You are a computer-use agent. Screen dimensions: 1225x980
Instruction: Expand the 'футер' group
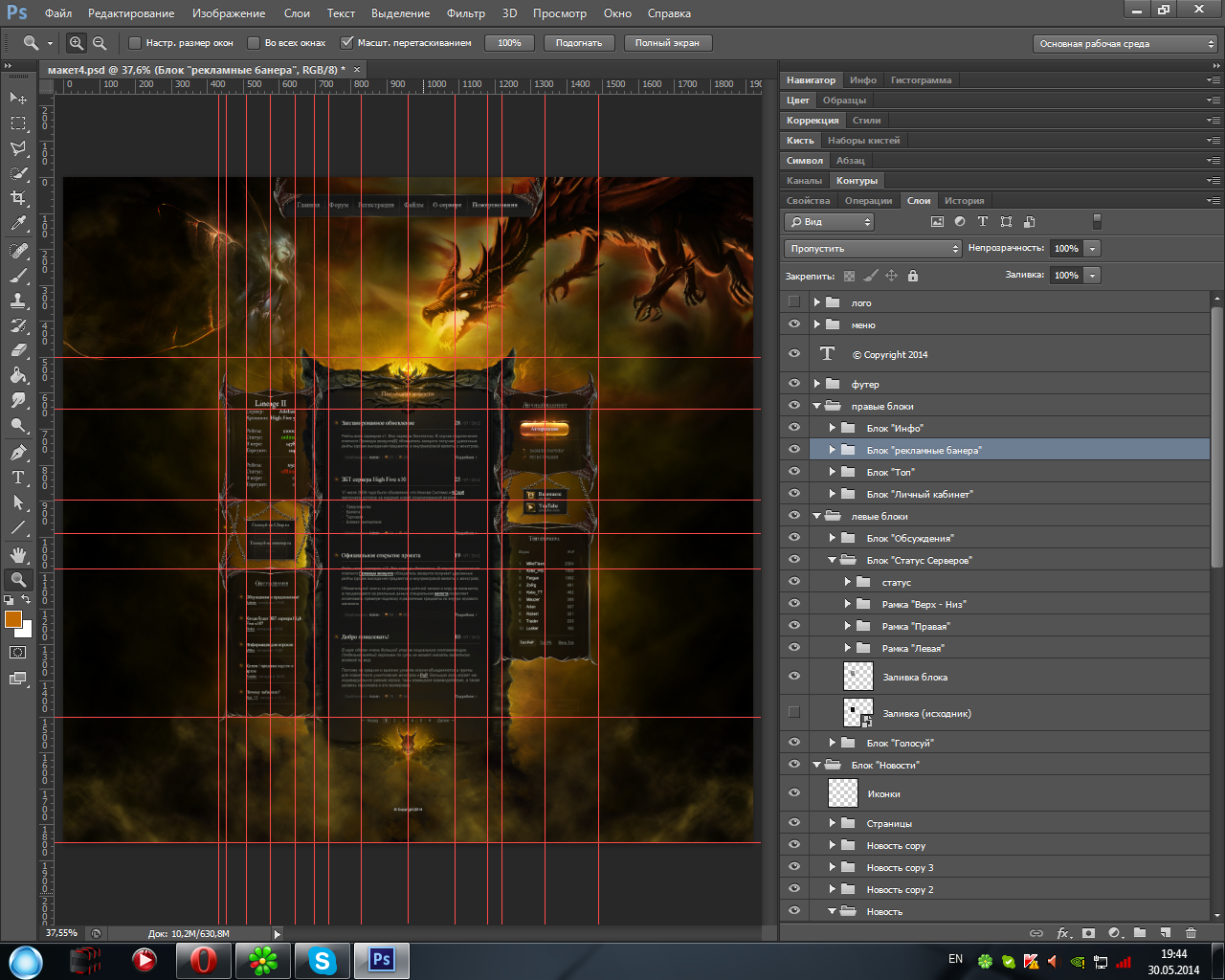click(x=817, y=384)
